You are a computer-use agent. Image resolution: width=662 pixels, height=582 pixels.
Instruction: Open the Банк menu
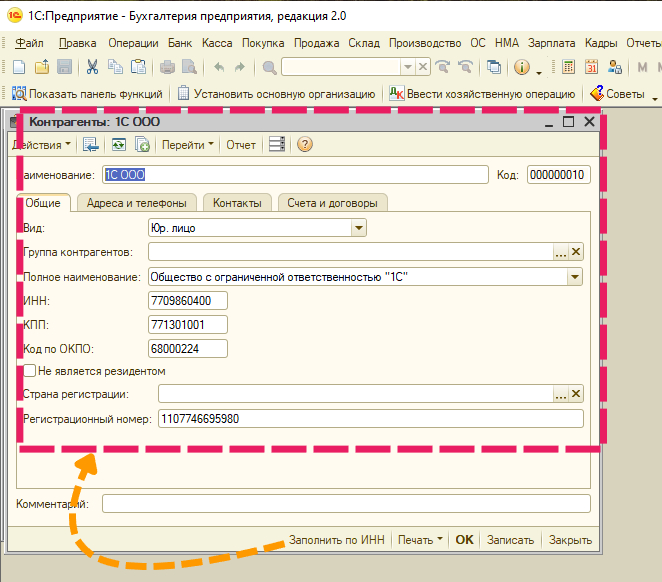[x=180, y=43]
